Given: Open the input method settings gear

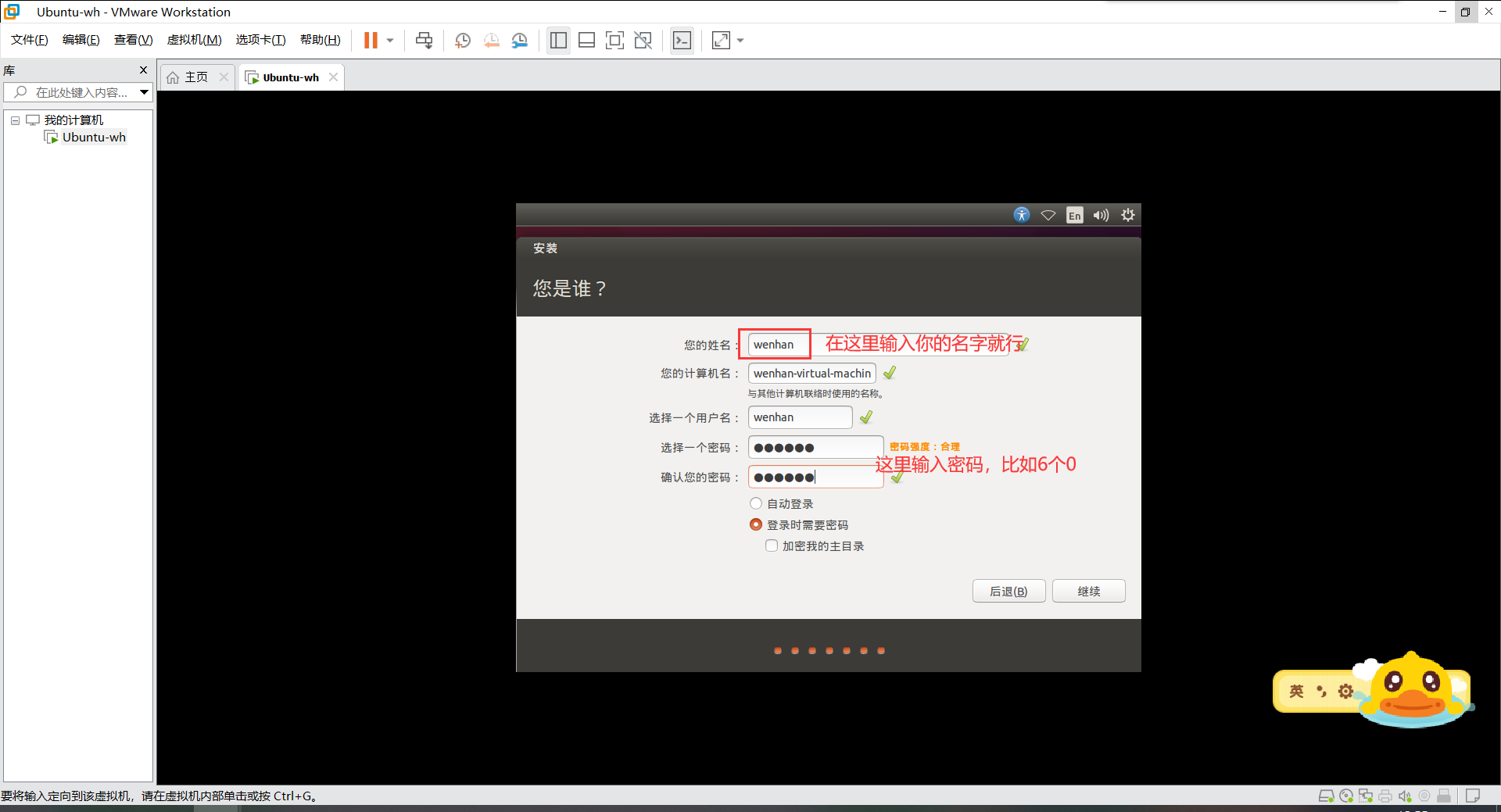Looking at the screenshot, I should coord(1345,691).
